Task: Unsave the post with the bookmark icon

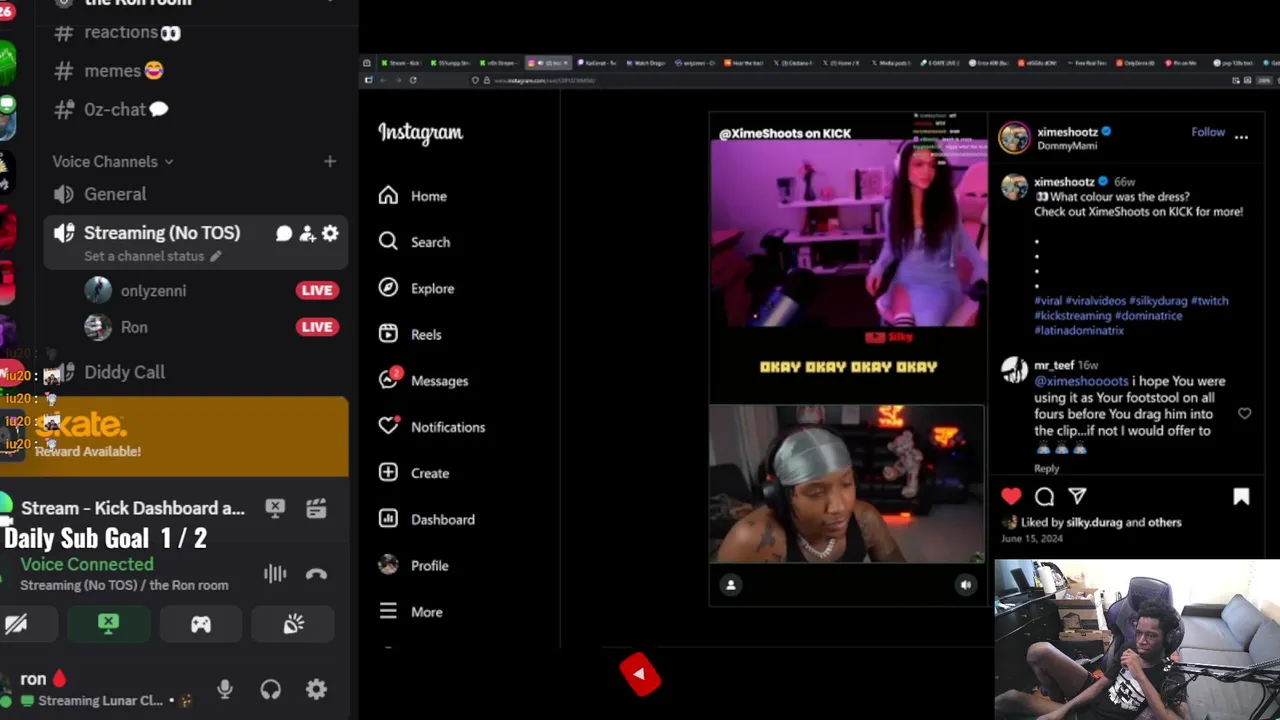Action: pyautogui.click(x=1241, y=496)
